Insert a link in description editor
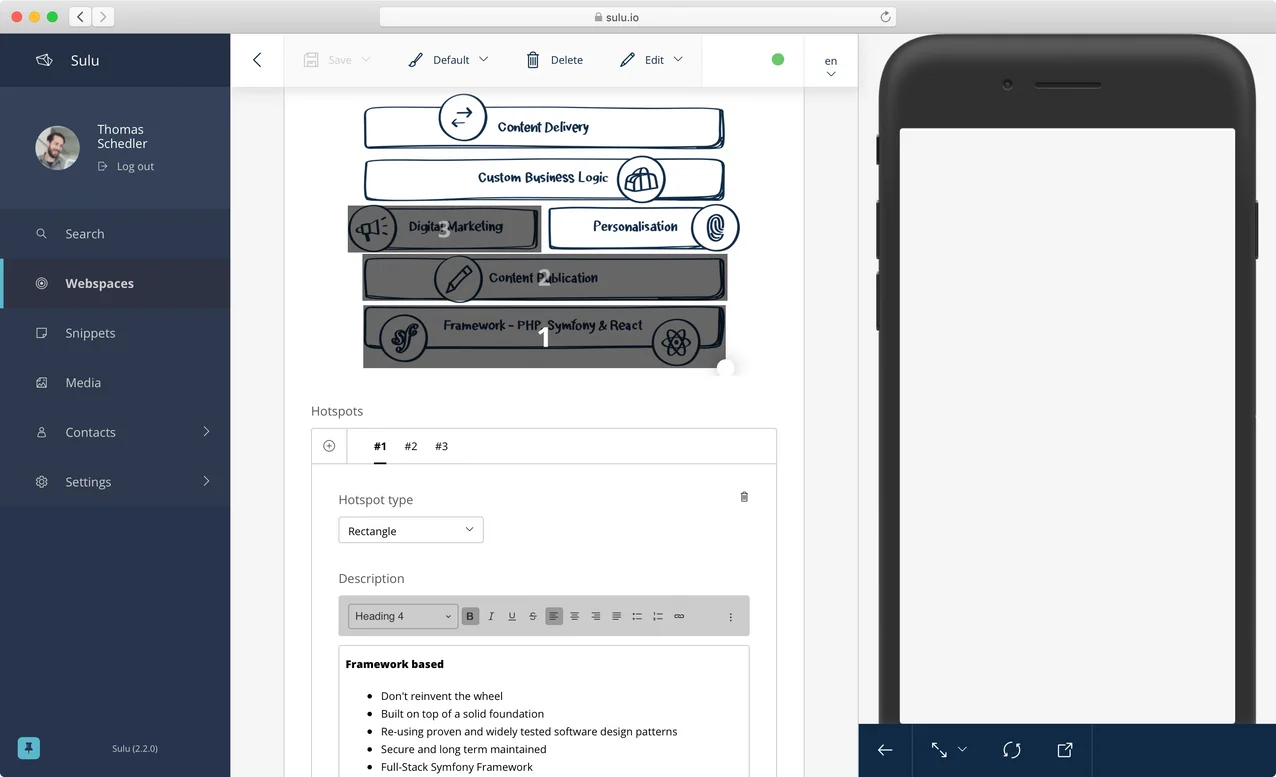Screen dimensions: 1276x777 tap(679, 616)
